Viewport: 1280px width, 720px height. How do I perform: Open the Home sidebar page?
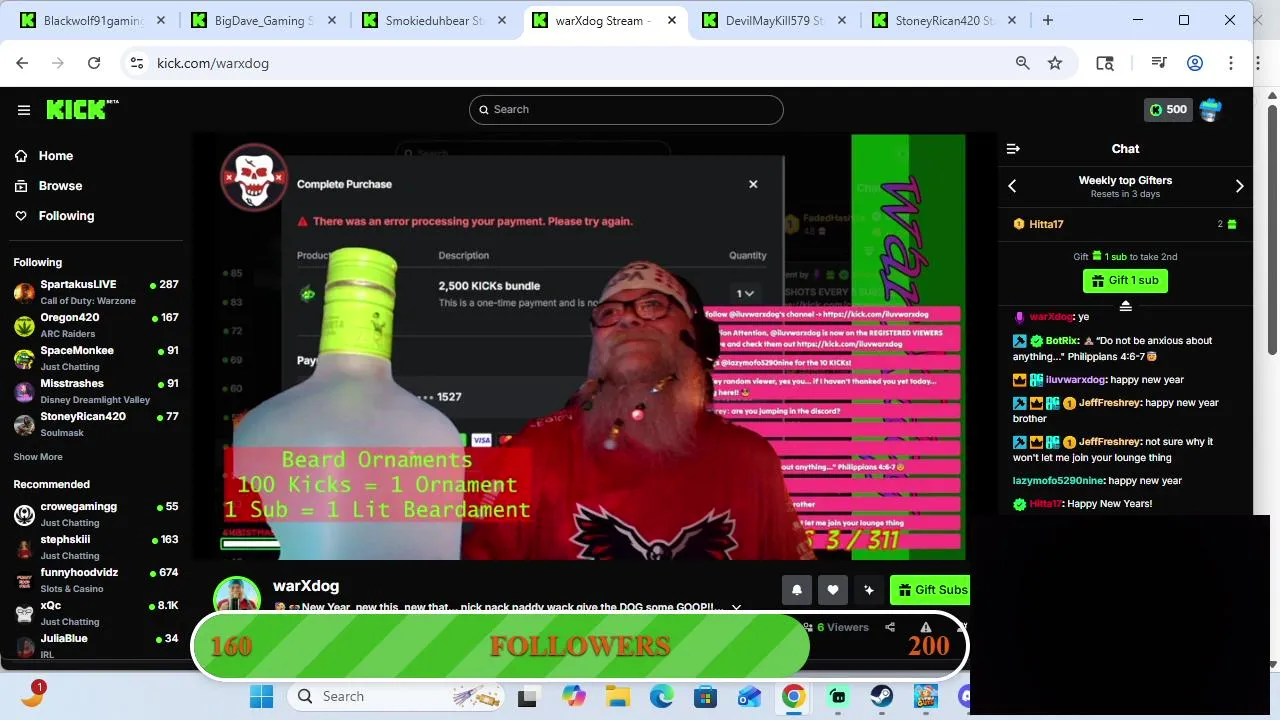click(44, 156)
